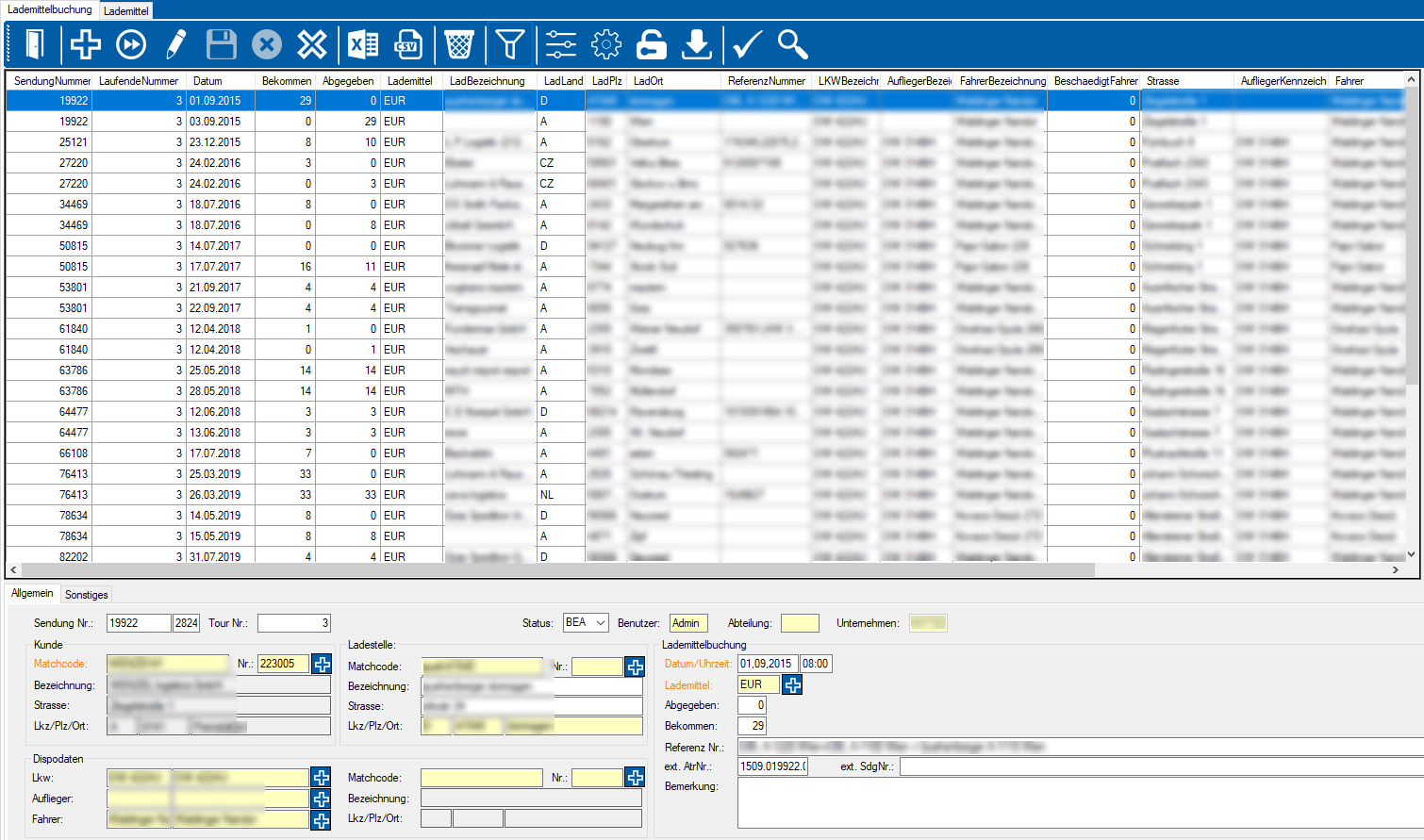1424x840 pixels.
Task: Click the trash basket icon
Action: click(459, 44)
